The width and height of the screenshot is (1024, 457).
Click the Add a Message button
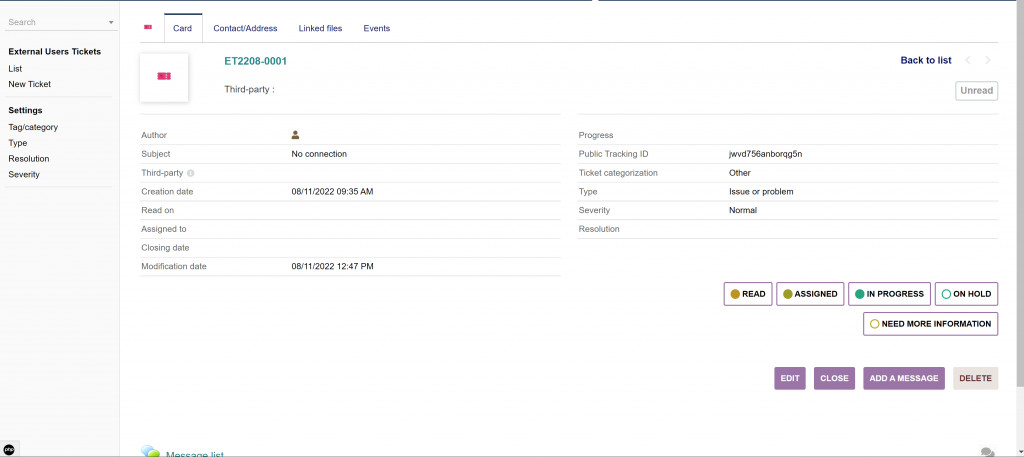(x=904, y=378)
